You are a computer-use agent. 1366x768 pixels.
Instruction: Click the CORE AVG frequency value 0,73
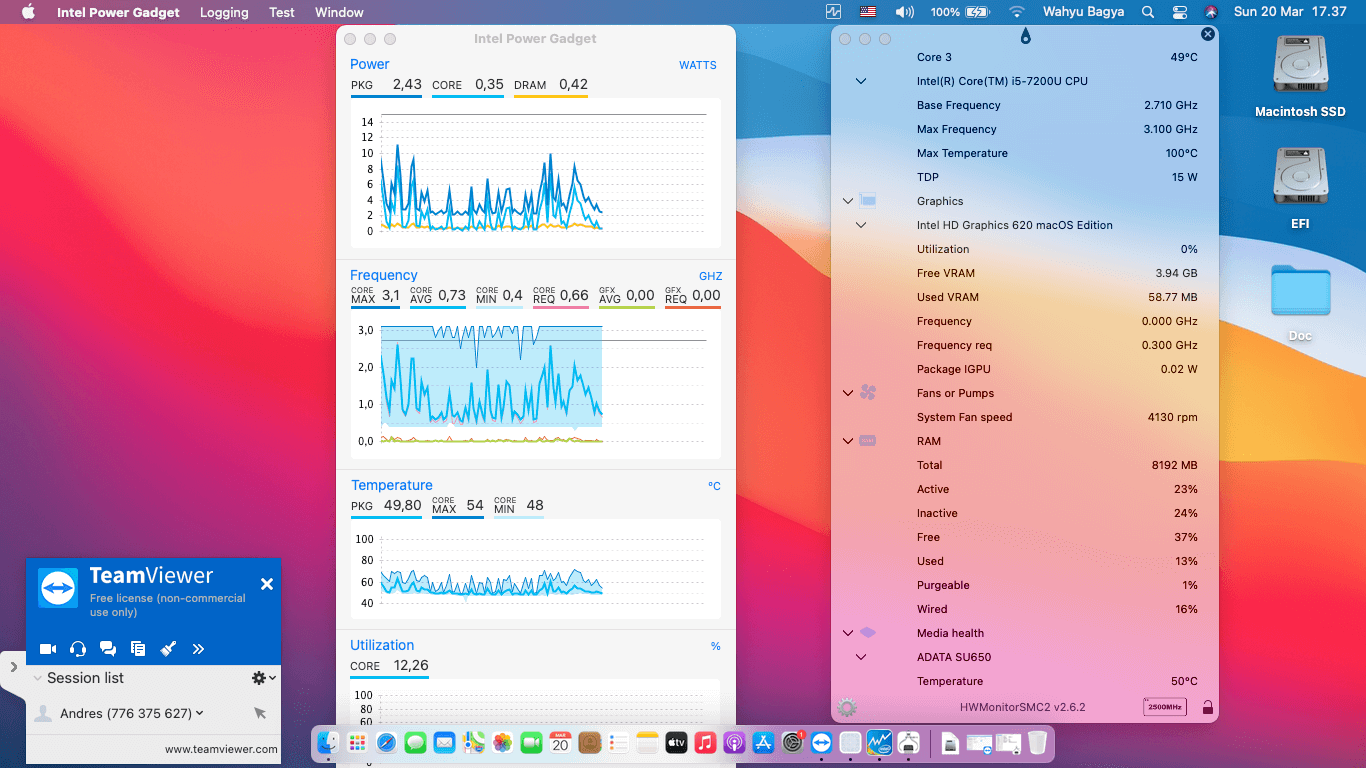[x=452, y=295]
